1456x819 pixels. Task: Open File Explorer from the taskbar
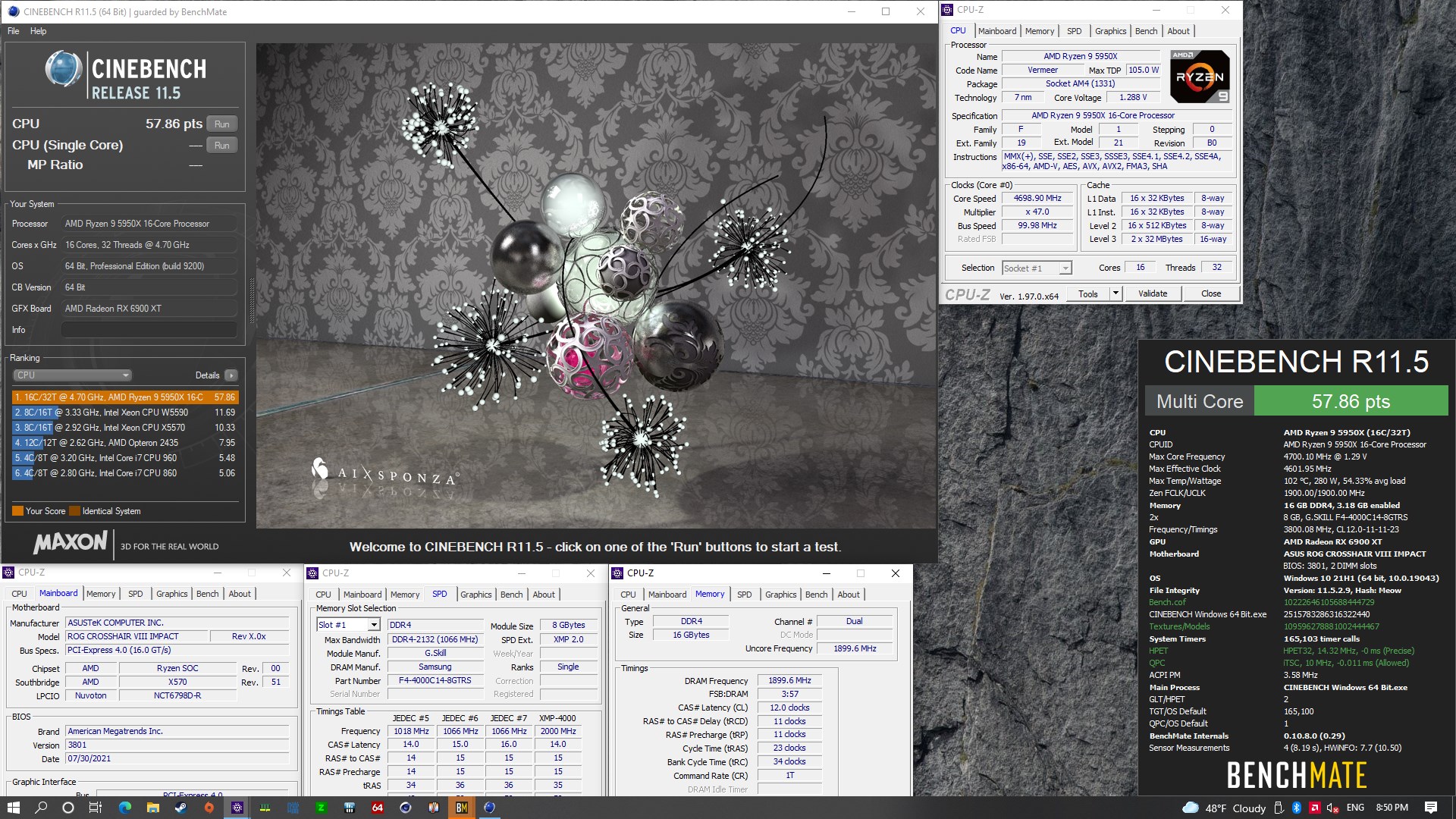[x=152, y=808]
